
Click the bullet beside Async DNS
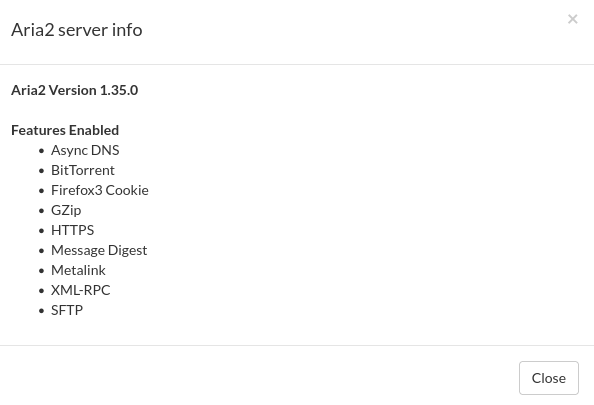coord(41,151)
